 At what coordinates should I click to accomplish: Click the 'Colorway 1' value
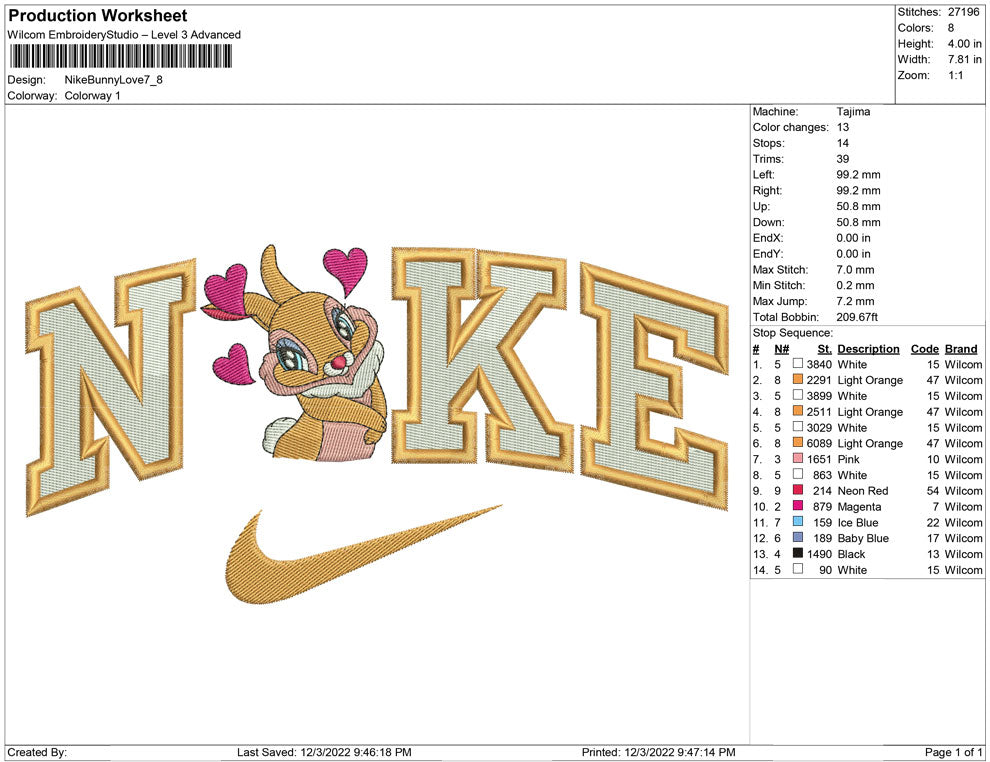(92, 96)
